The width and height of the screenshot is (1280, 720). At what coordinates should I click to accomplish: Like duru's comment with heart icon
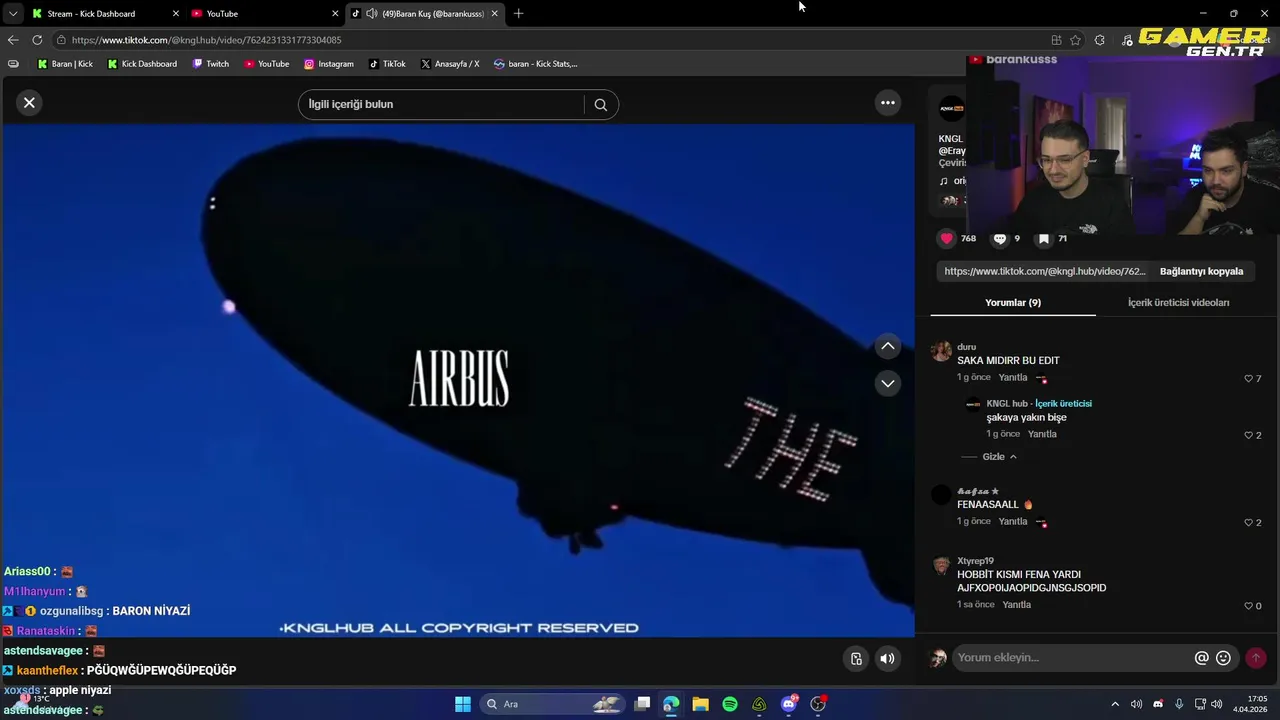pyautogui.click(x=1248, y=378)
